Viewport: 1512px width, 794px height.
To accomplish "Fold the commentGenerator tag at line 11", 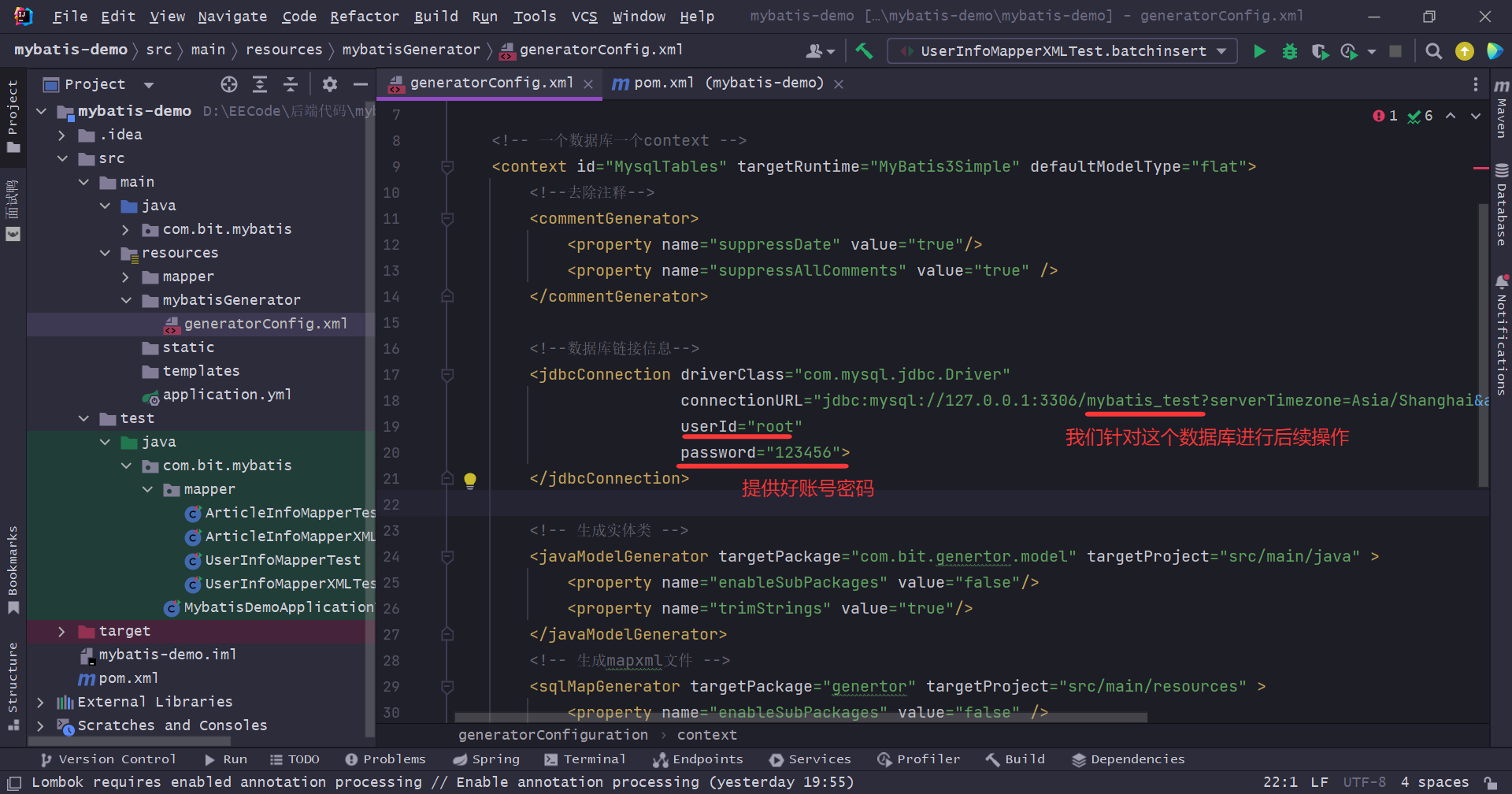I will 447,219.
